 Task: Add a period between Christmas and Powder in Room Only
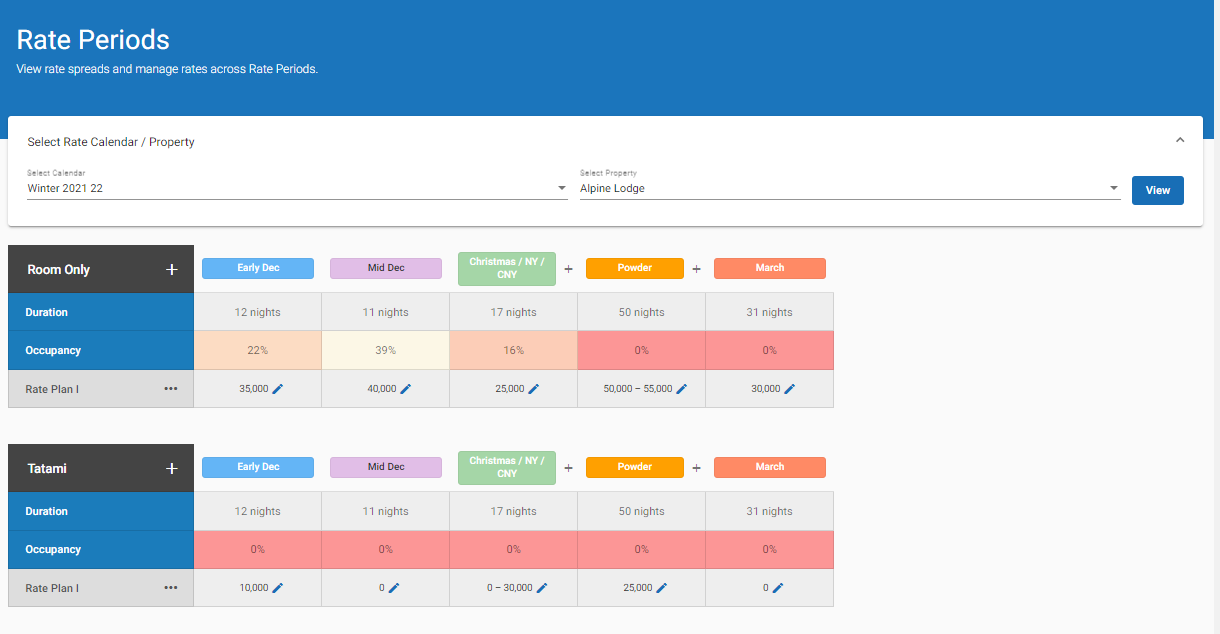pos(568,268)
